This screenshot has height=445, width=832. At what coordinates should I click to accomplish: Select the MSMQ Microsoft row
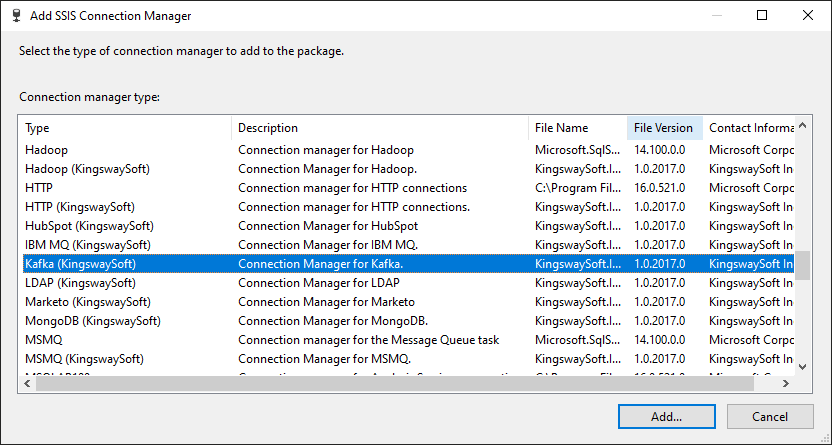click(408, 340)
